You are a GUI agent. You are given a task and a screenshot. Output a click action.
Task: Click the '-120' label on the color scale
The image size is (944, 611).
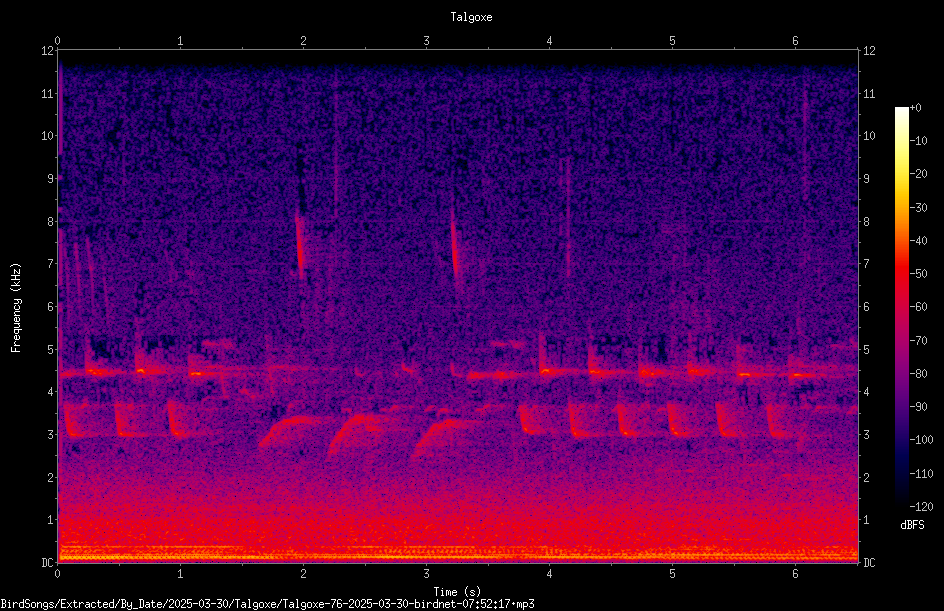(x=921, y=507)
